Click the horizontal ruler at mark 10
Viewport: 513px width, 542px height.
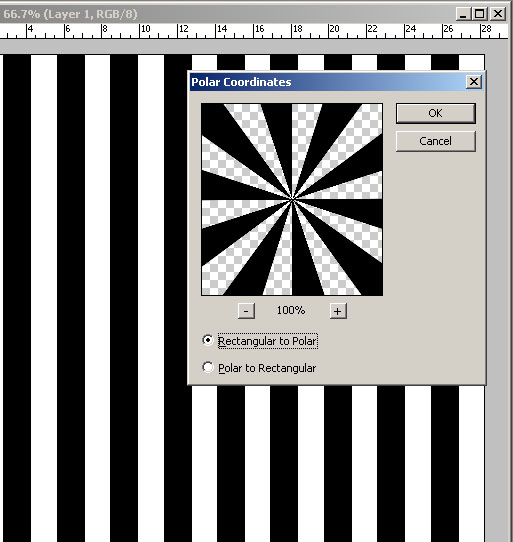coord(140,31)
